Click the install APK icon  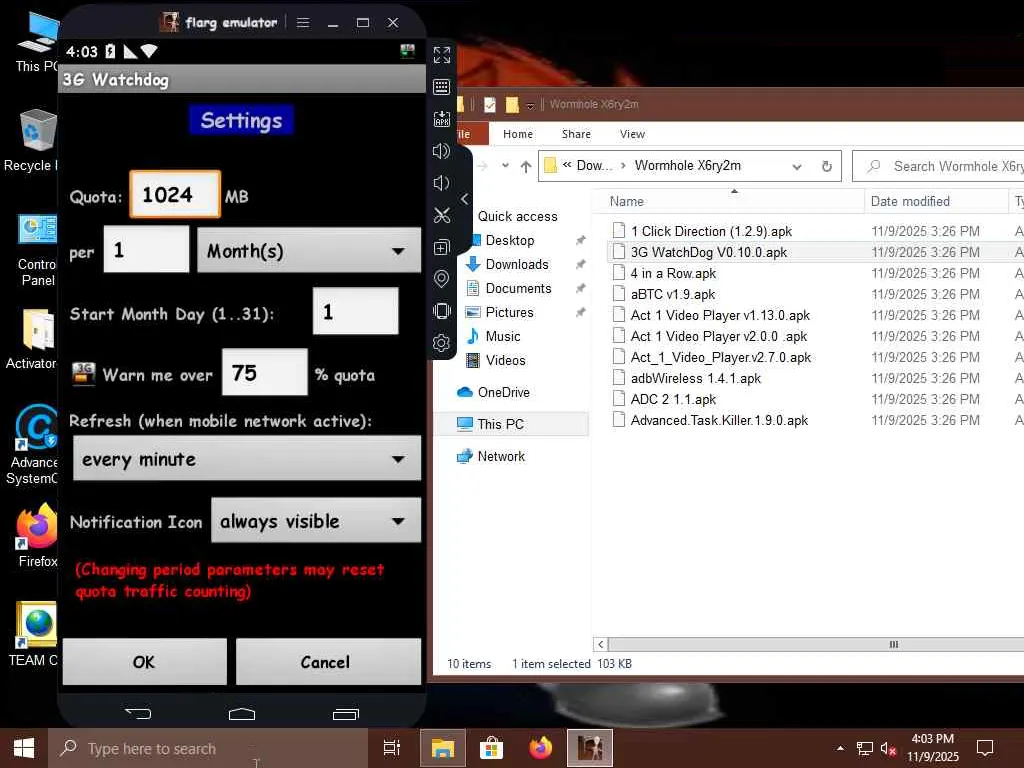[441, 119]
